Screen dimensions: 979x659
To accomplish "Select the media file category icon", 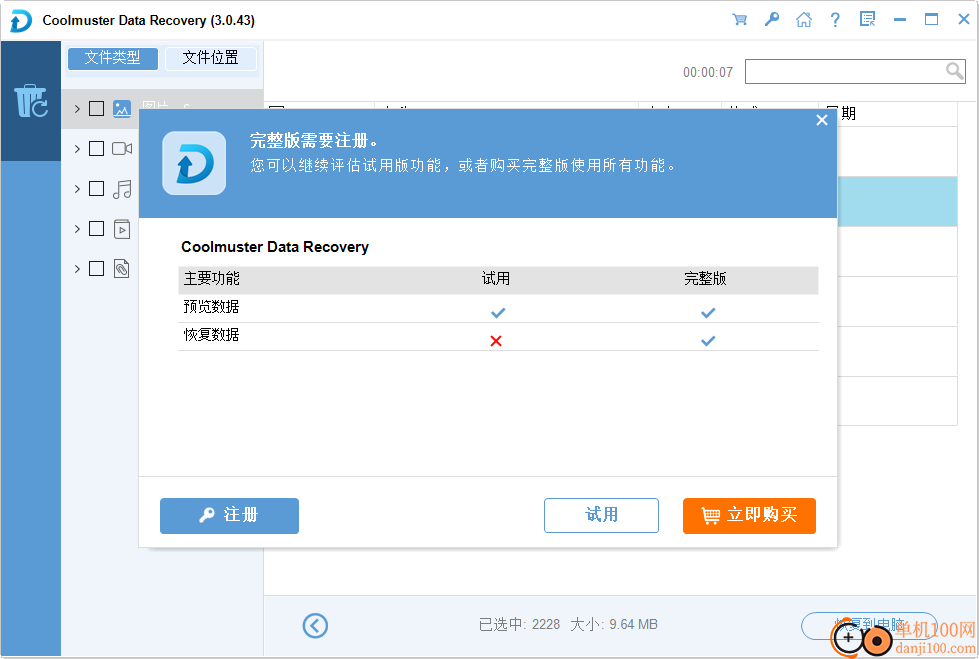I will (x=122, y=229).
